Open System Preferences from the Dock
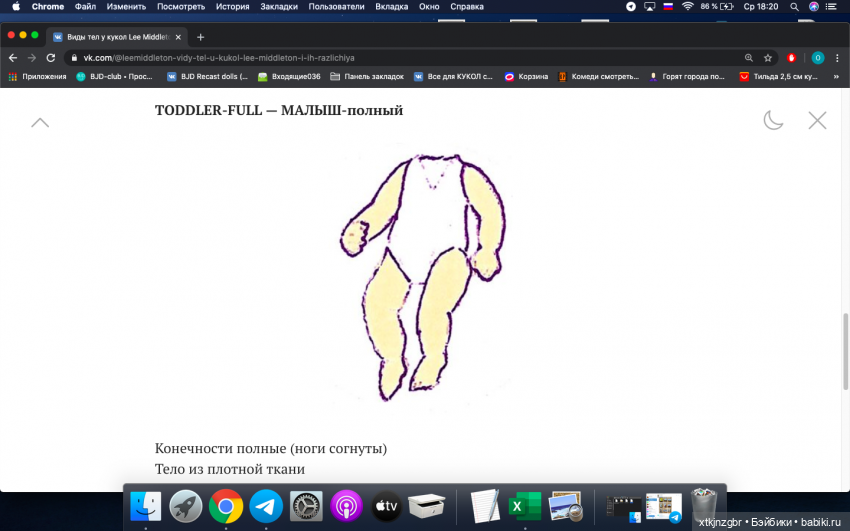Image resolution: width=850 pixels, height=531 pixels. (306, 506)
